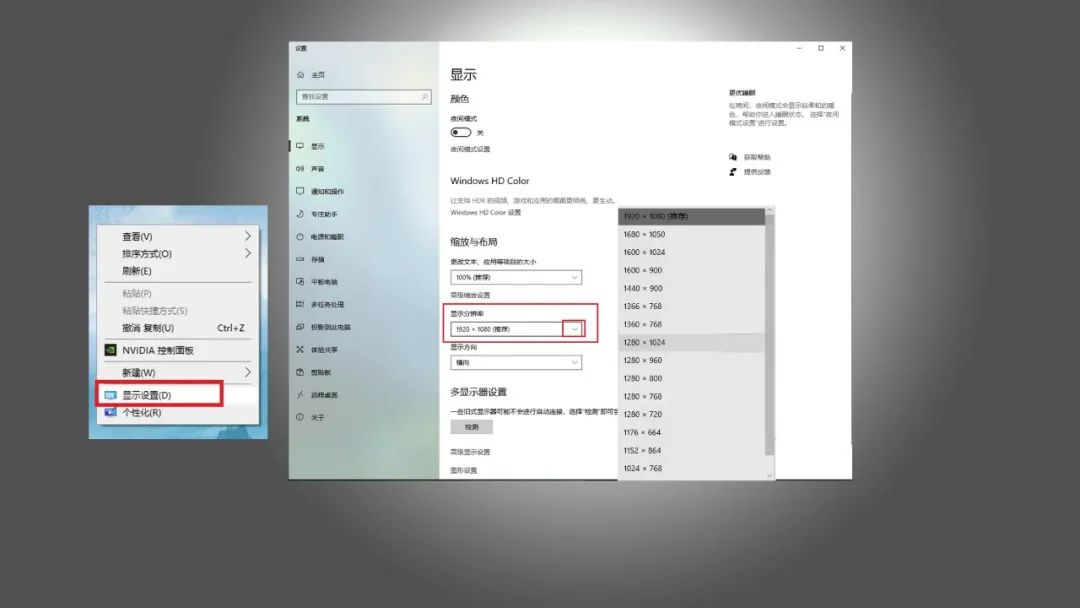1080x608 pixels.
Task: Open the 显示方向 横向 orientation dropdown
Action: 516,362
